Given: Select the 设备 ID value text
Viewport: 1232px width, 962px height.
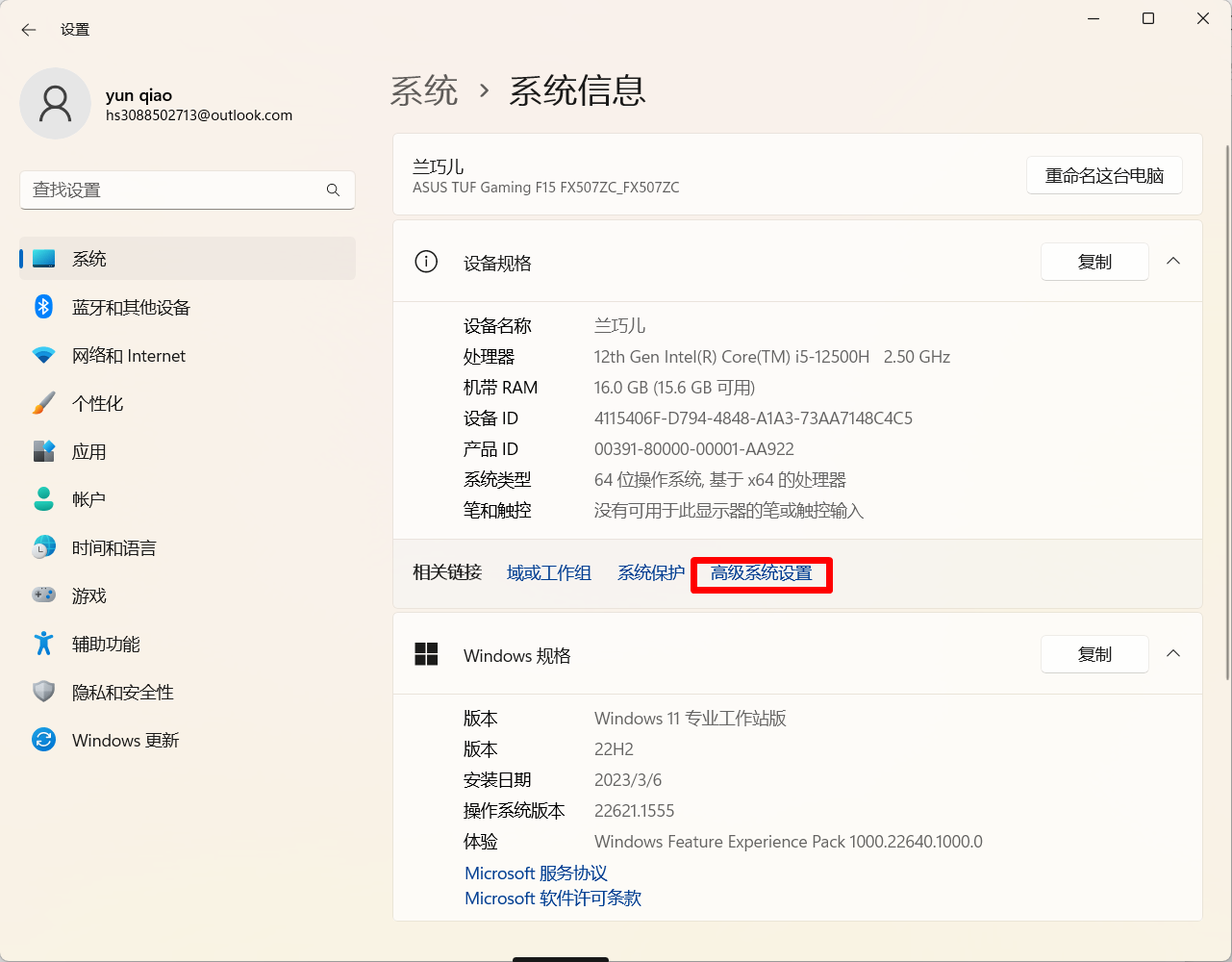Looking at the screenshot, I should pos(753,418).
